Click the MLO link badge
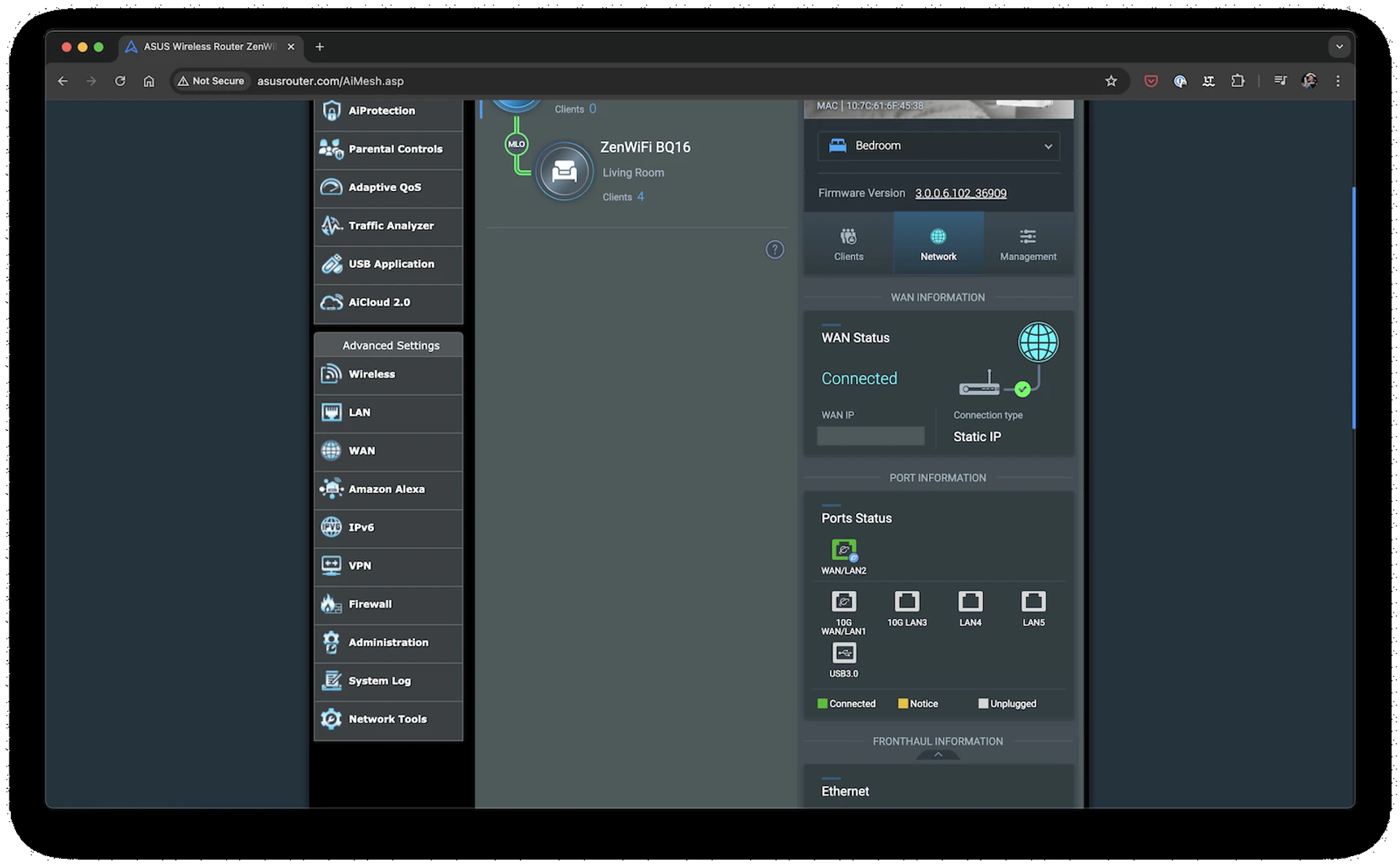This screenshot has width=1400, height=867. (x=516, y=144)
